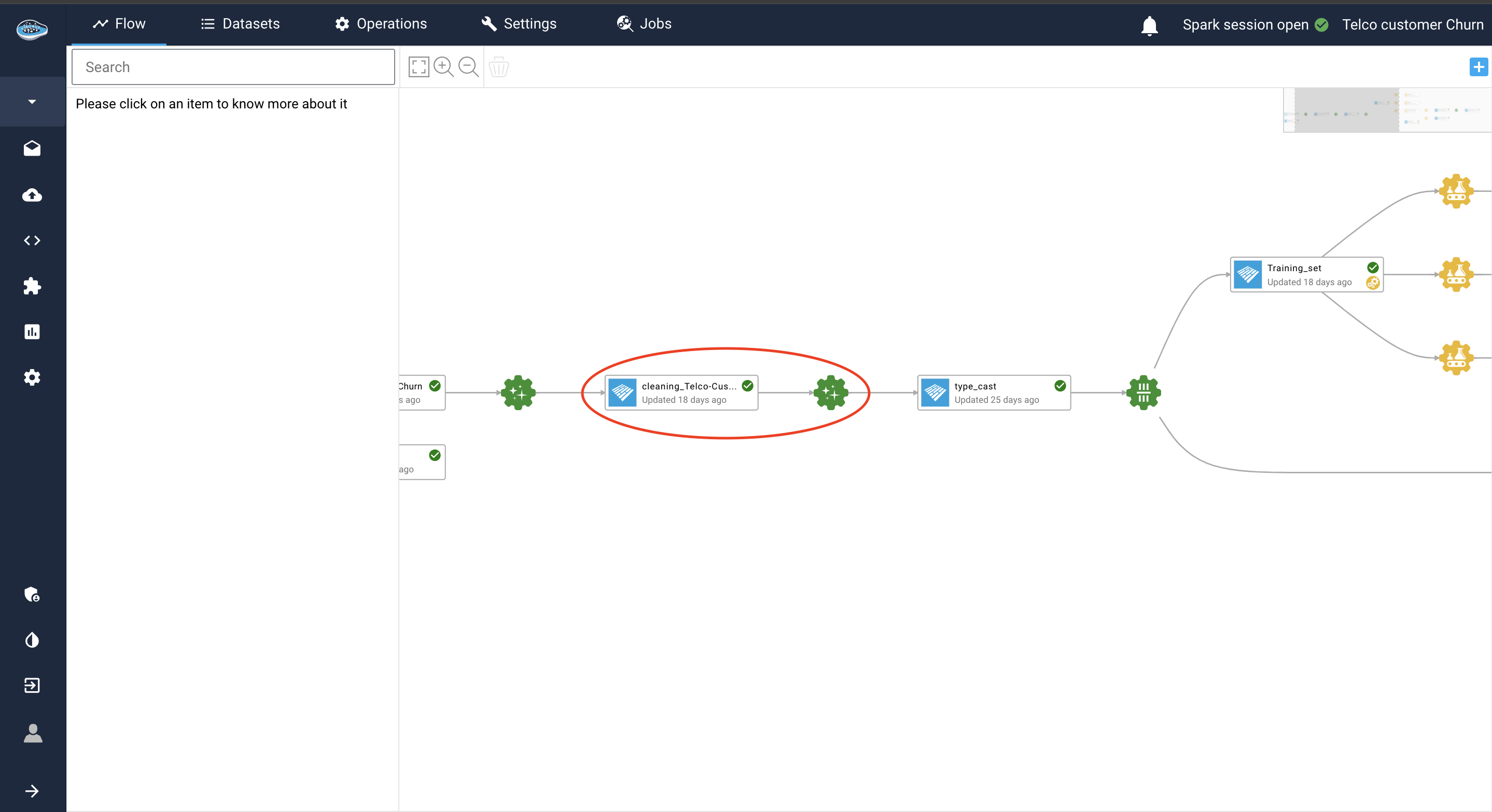The image size is (1492, 812).
Task: Click the Spark session open status check
Action: [x=1321, y=25]
